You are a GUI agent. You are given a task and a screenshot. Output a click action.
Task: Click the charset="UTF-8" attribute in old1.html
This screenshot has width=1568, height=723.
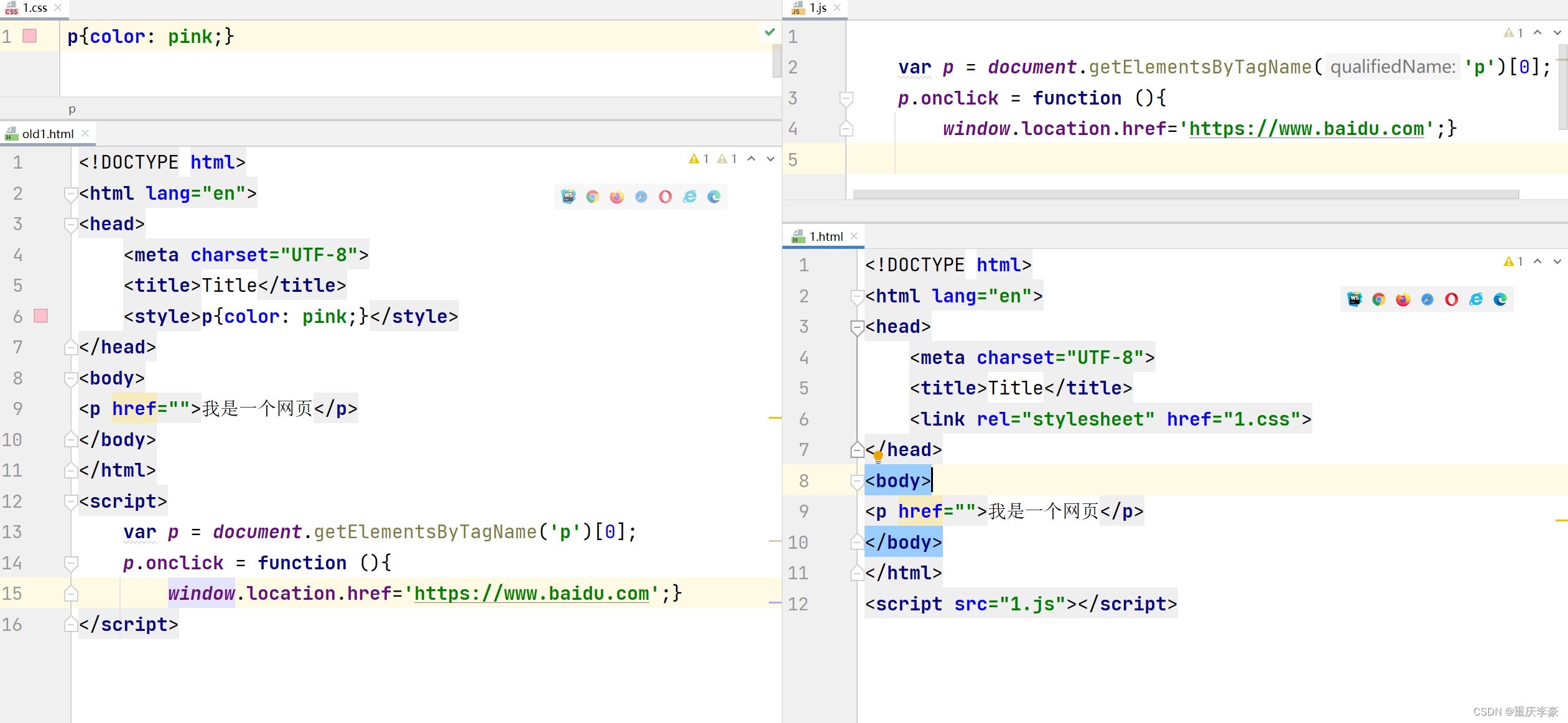click(274, 255)
